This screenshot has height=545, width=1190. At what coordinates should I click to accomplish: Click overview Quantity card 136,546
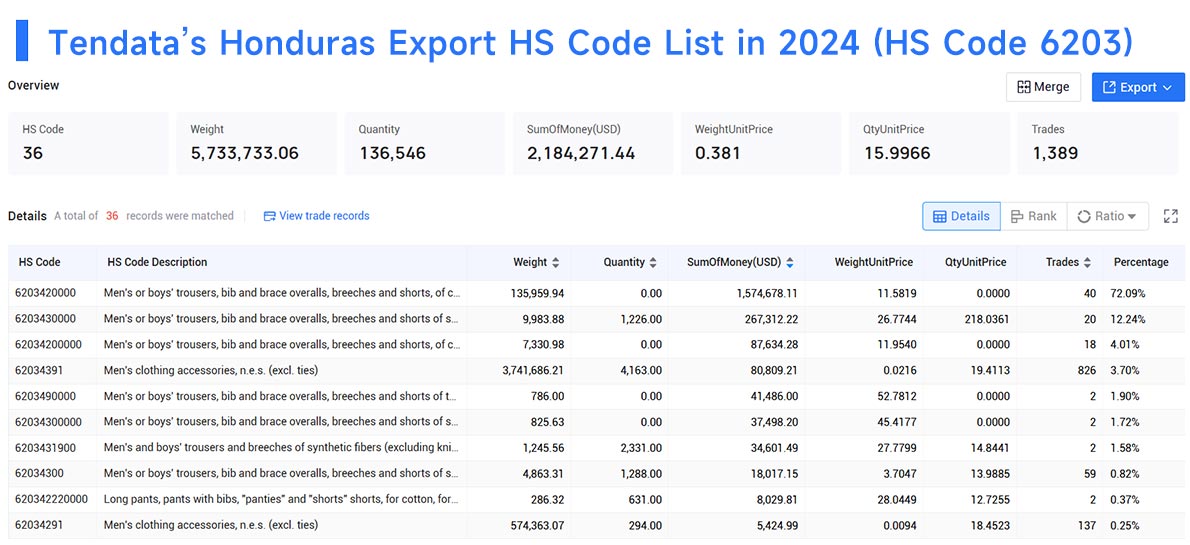pos(425,143)
